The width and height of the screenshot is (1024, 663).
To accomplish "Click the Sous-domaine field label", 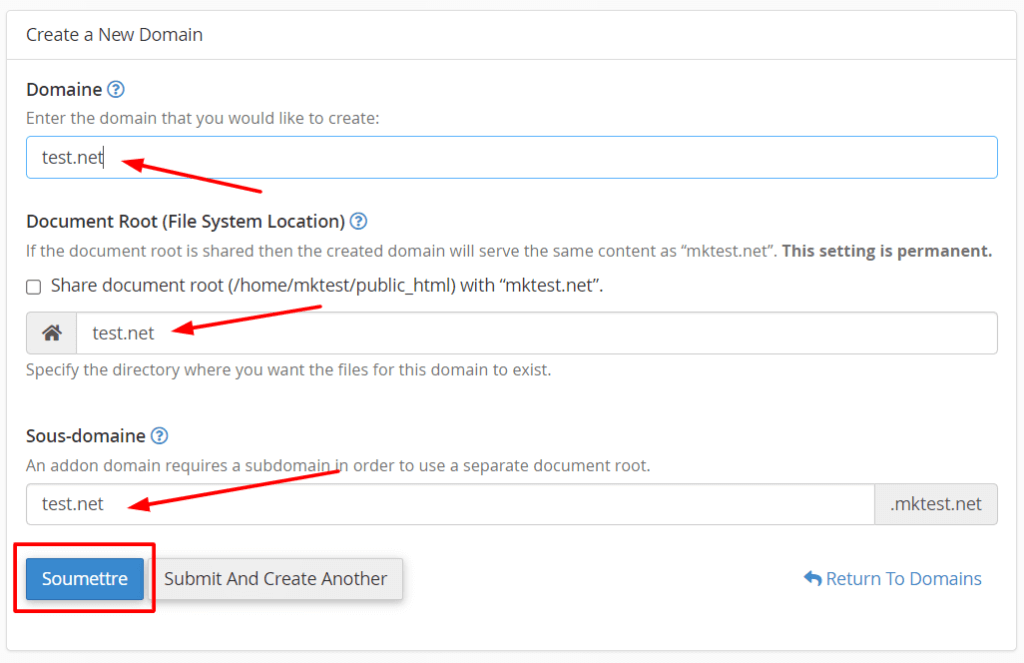I will pos(86,436).
